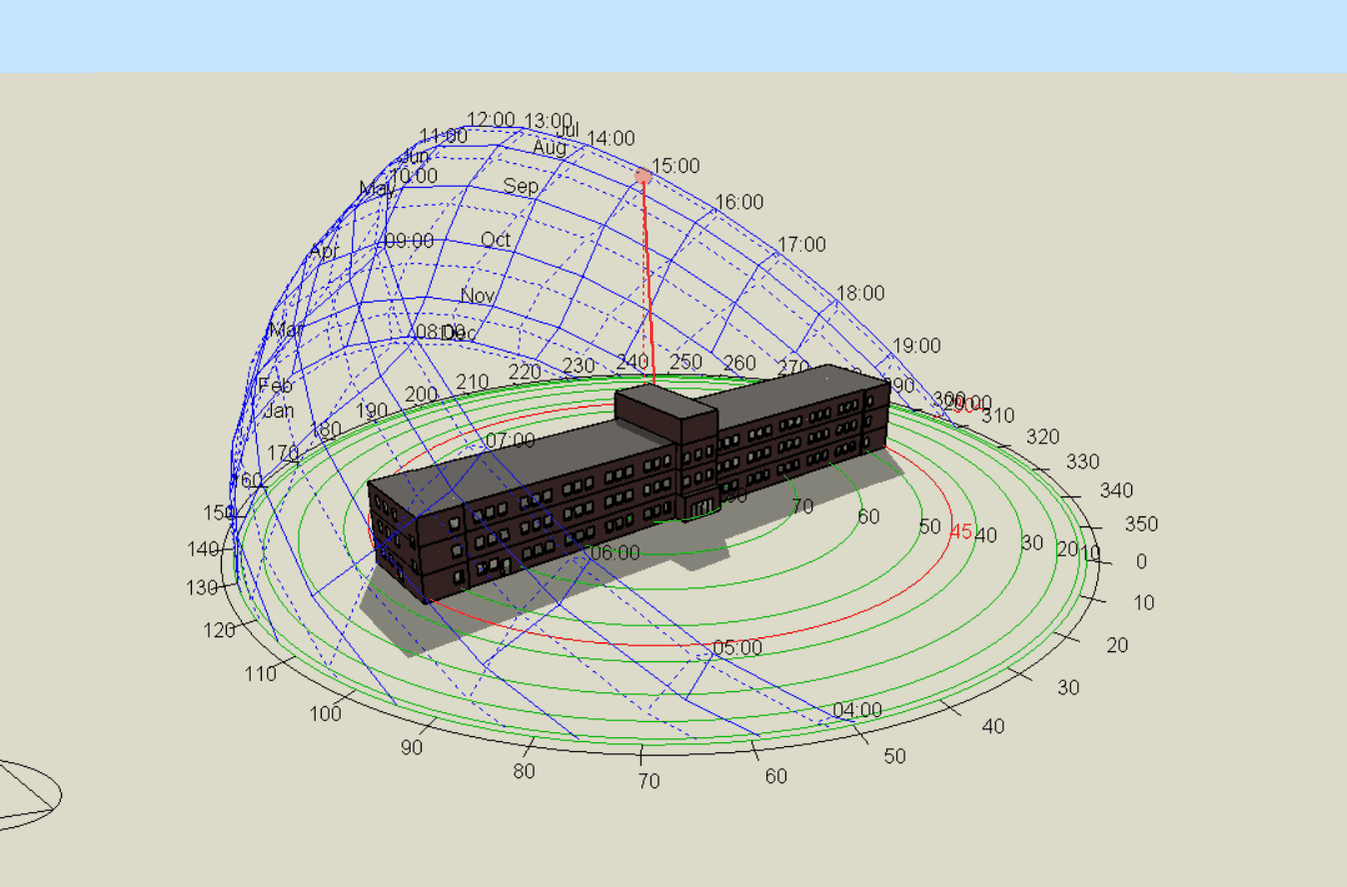Select the Nov month label
Image resolution: width=1347 pixels, height=887 pixels.
click(x=478, y=296)
